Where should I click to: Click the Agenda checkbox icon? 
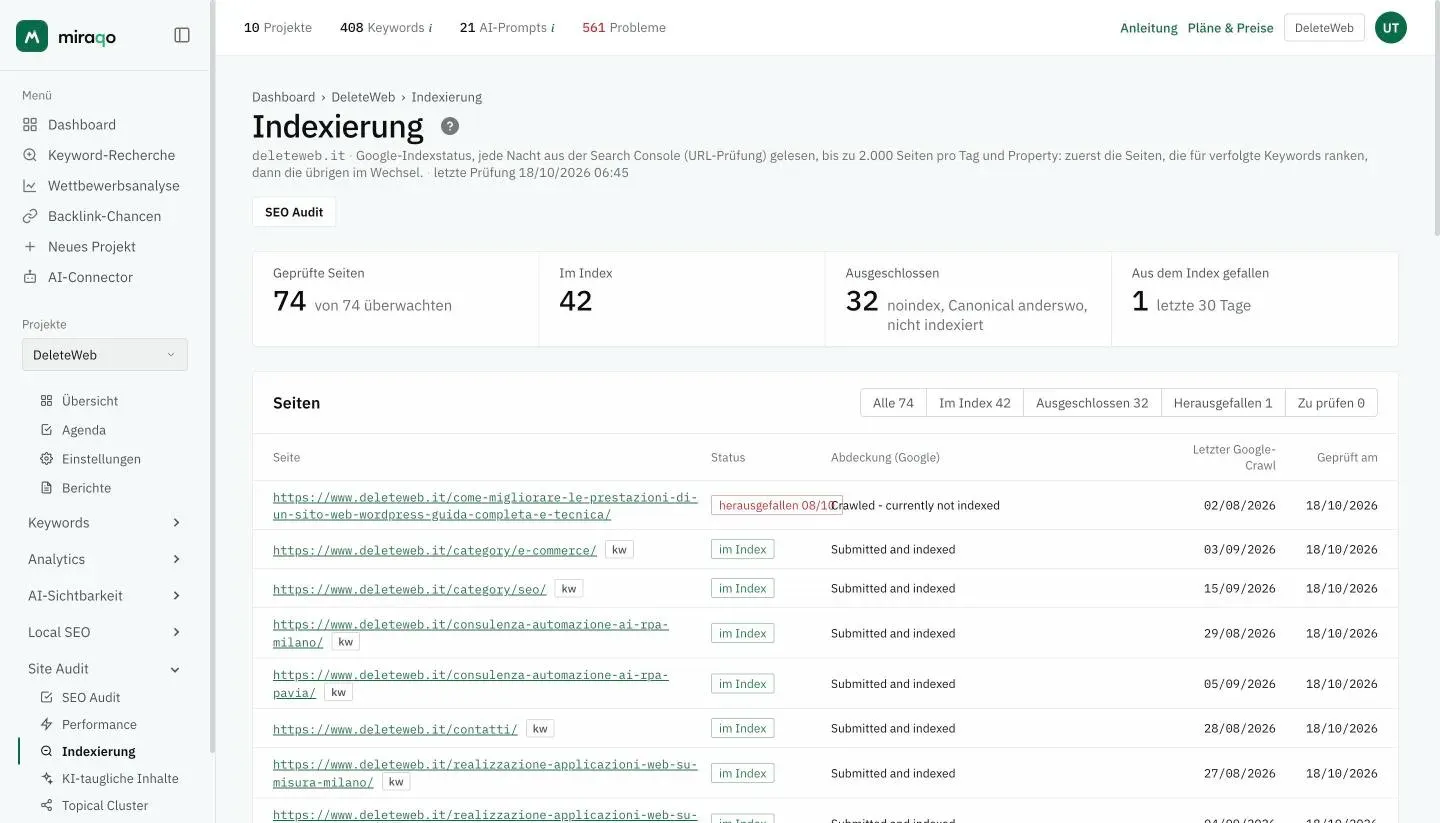coord(46,430)
